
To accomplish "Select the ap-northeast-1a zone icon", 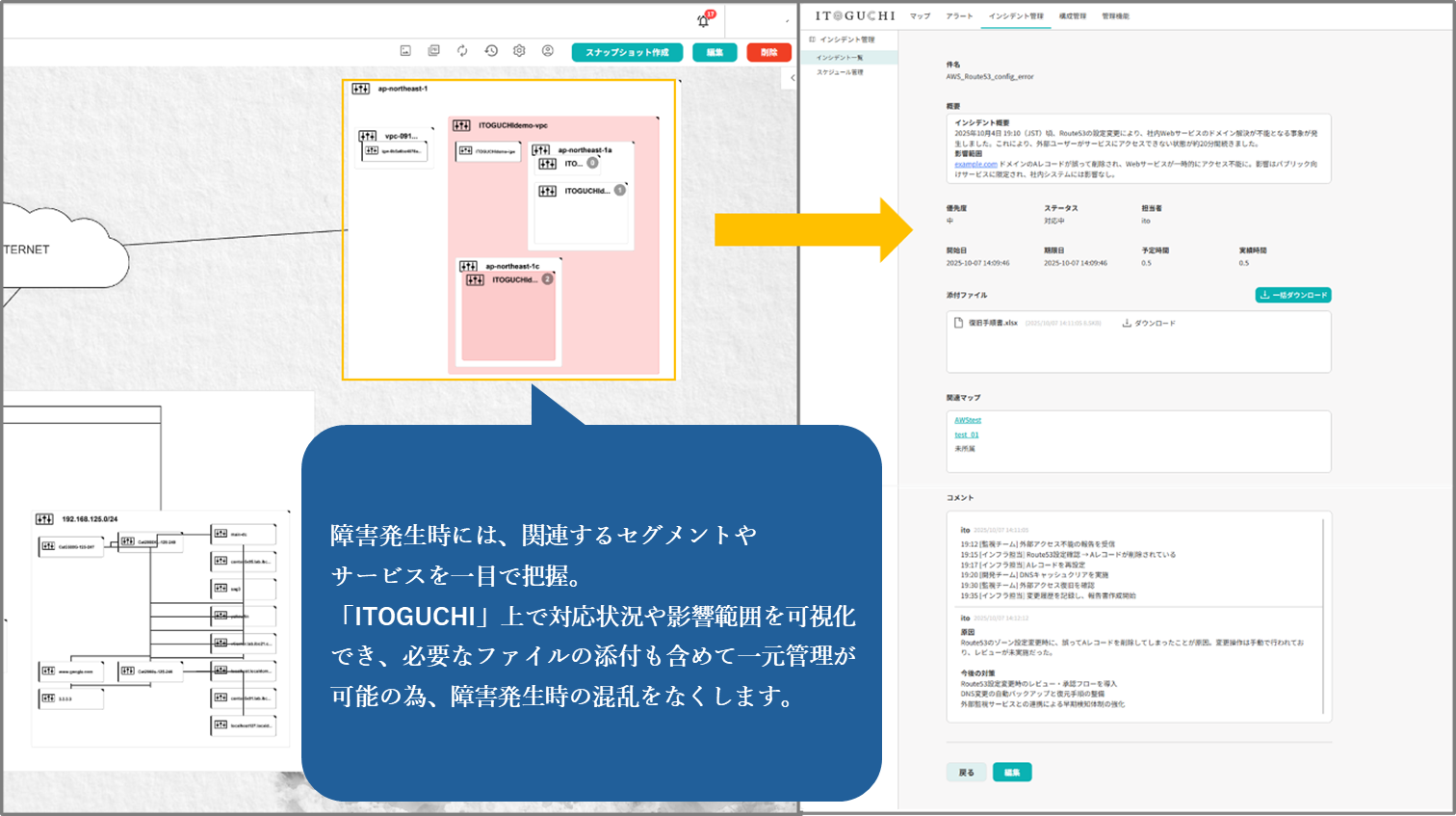I will [x=541, y=150].
